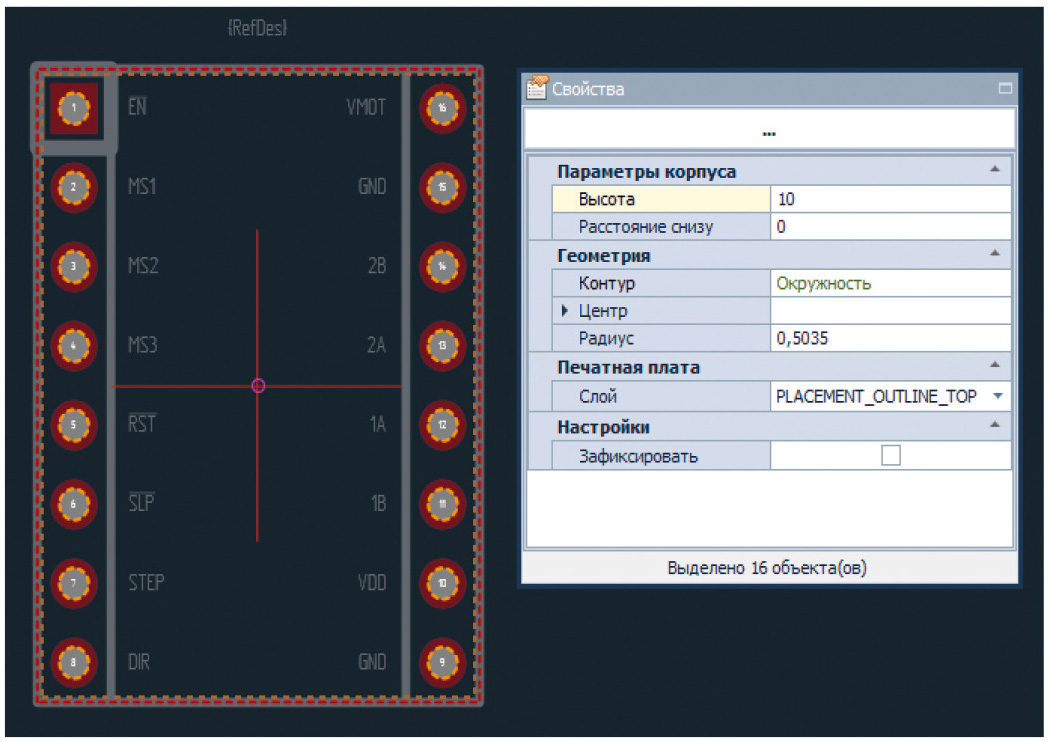
Task: Select pad 10 next to VDD
Action: point(442,583)
